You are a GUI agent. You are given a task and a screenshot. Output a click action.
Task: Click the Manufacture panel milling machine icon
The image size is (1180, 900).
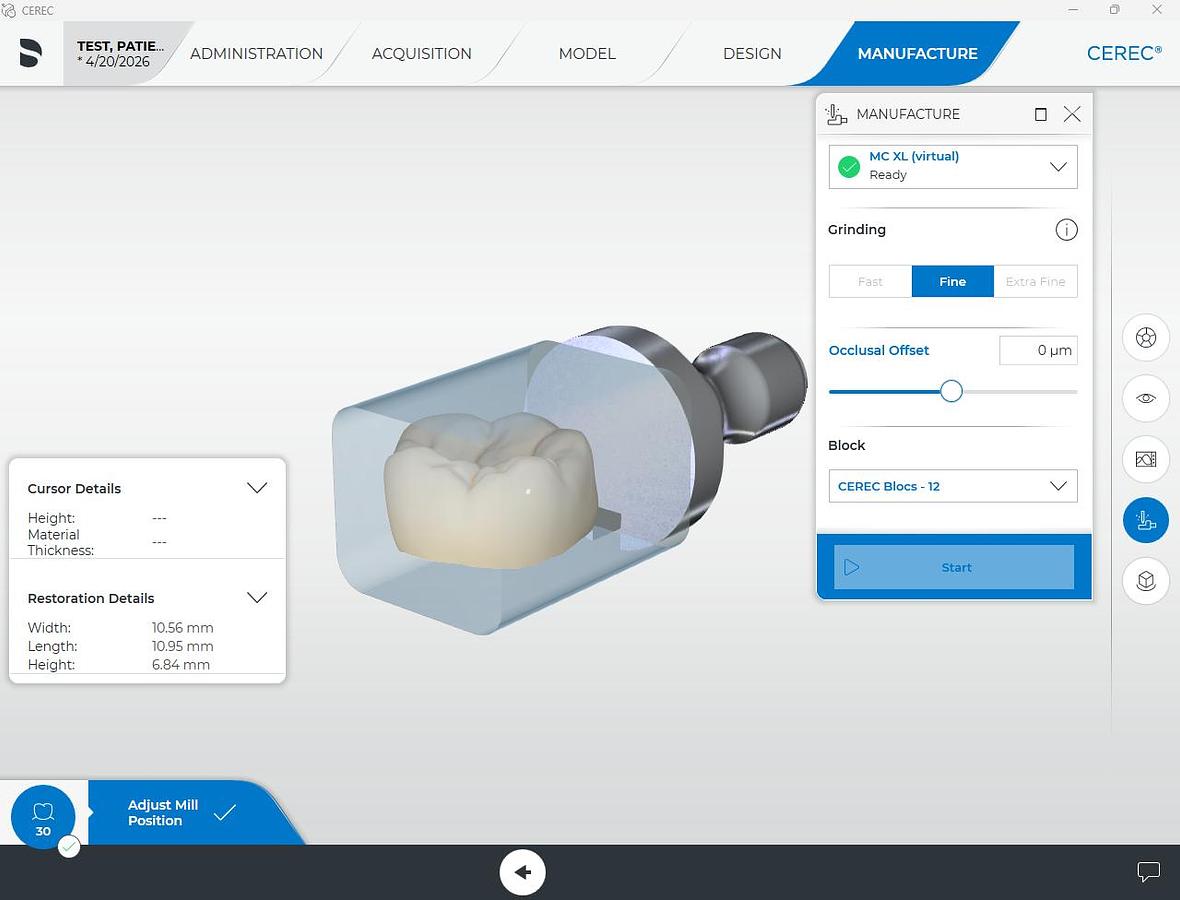pyautogui.click(x=836, y=114)
